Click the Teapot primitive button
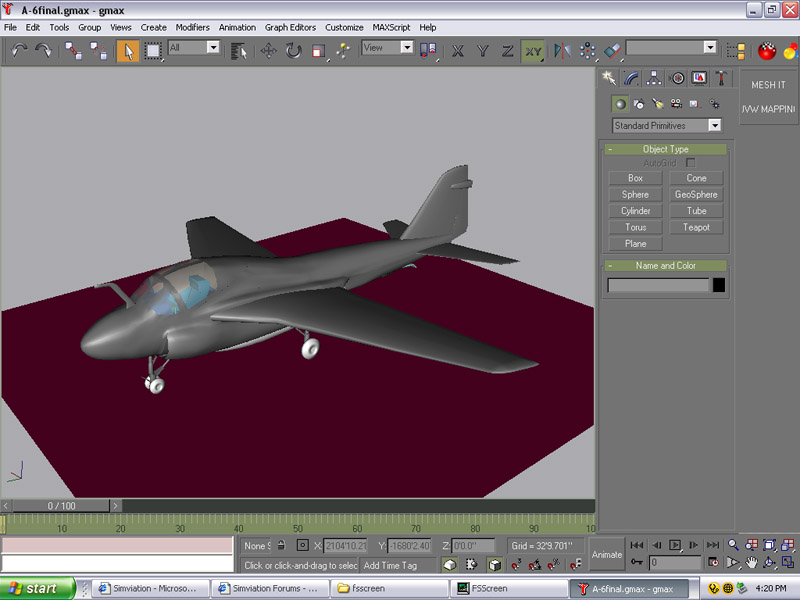Screen dimensions: 800x600 pyautogui.click(x=696, y=227)
